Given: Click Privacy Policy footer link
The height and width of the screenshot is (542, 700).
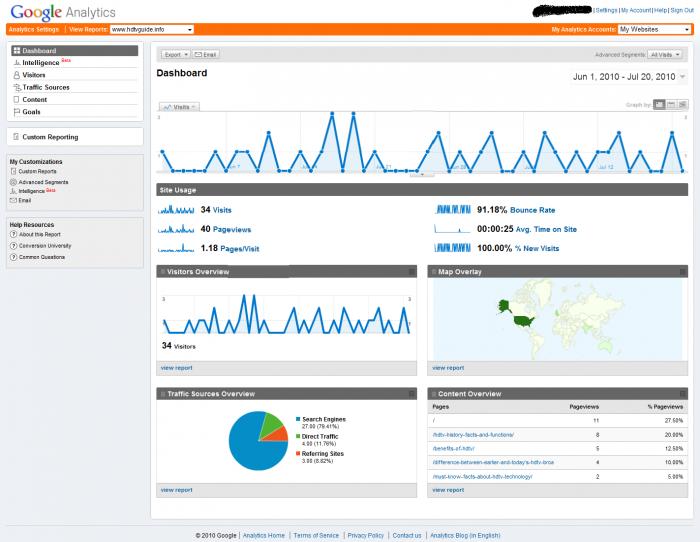Looking at the screenshot, I should click(366, 535).
